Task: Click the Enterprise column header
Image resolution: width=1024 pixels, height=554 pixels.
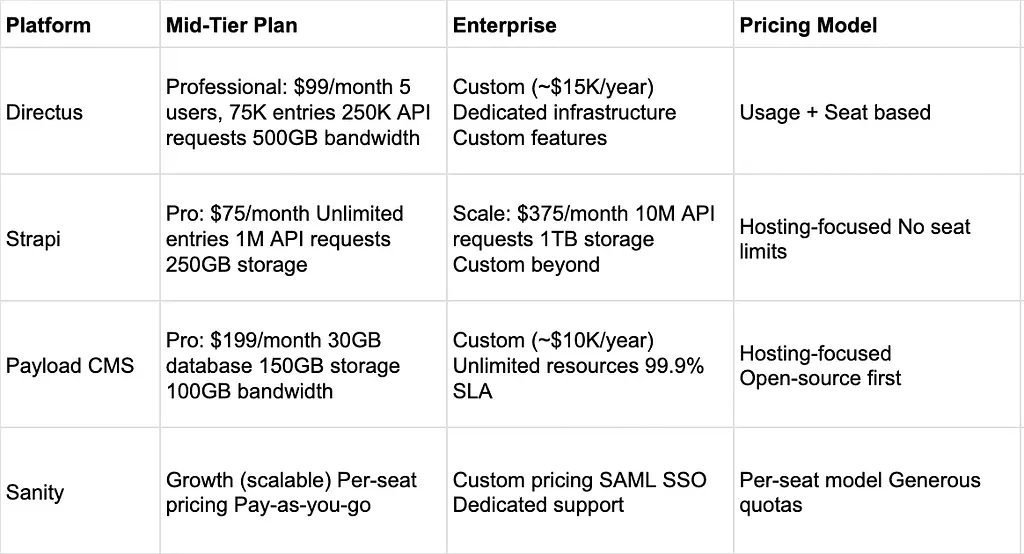Action: pos(505,25)
